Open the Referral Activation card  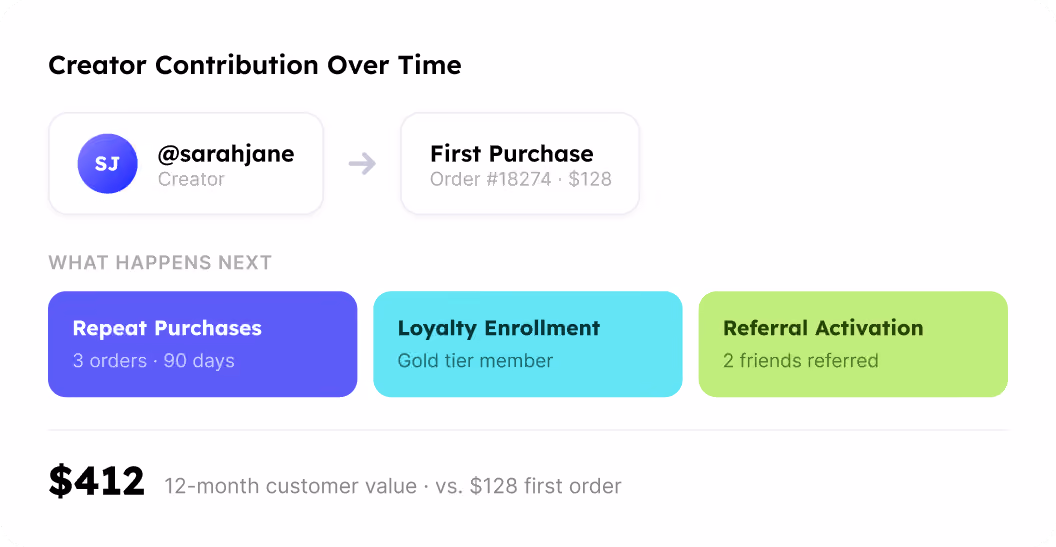pyautogui.click(x=853, y=344)
